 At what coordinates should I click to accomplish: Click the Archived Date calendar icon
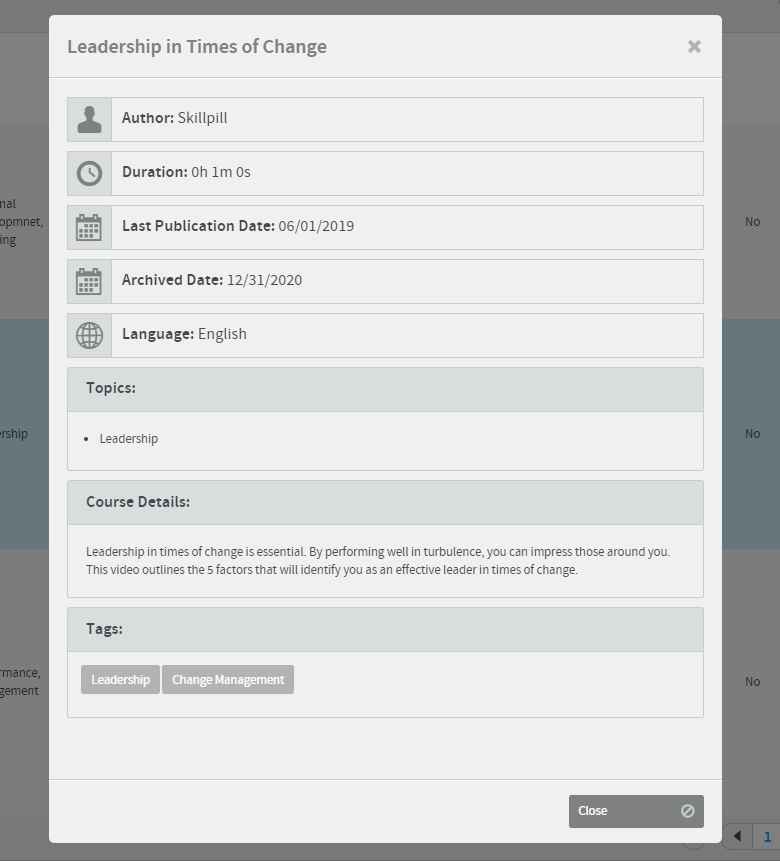pos(90,281)
